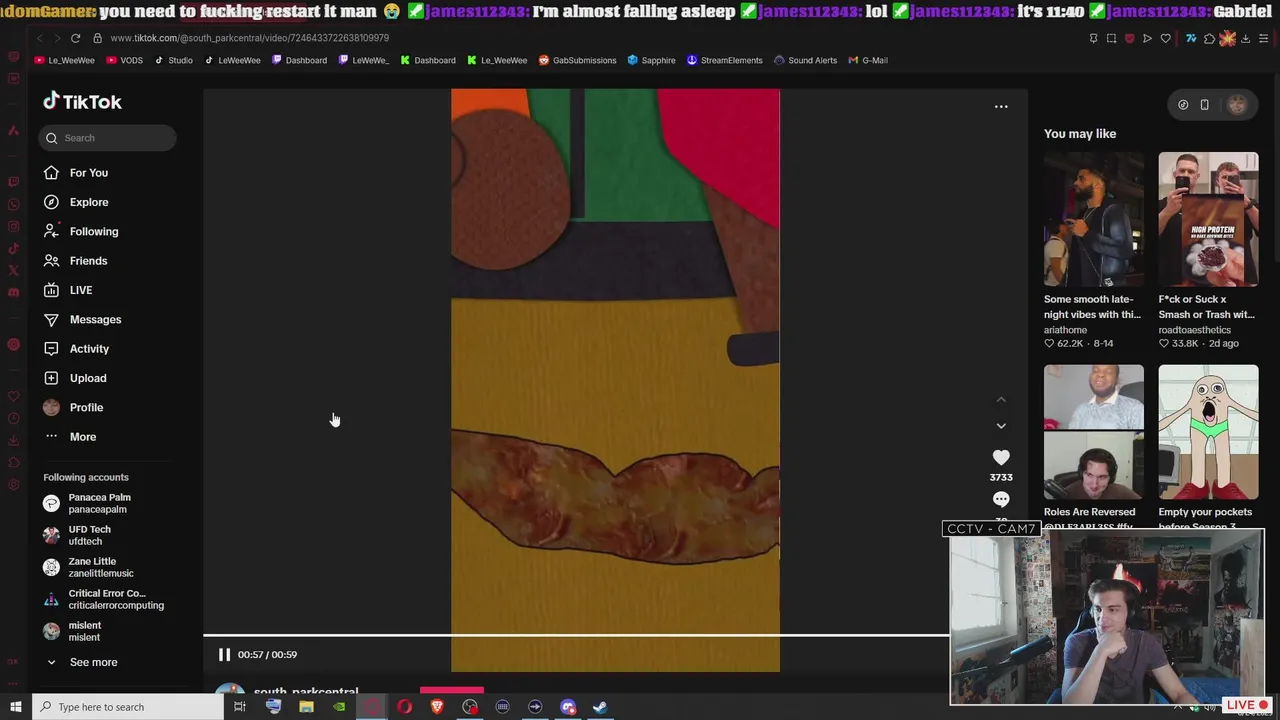
Task: Click Windows taskbar search box
Action: pos(128,707)
